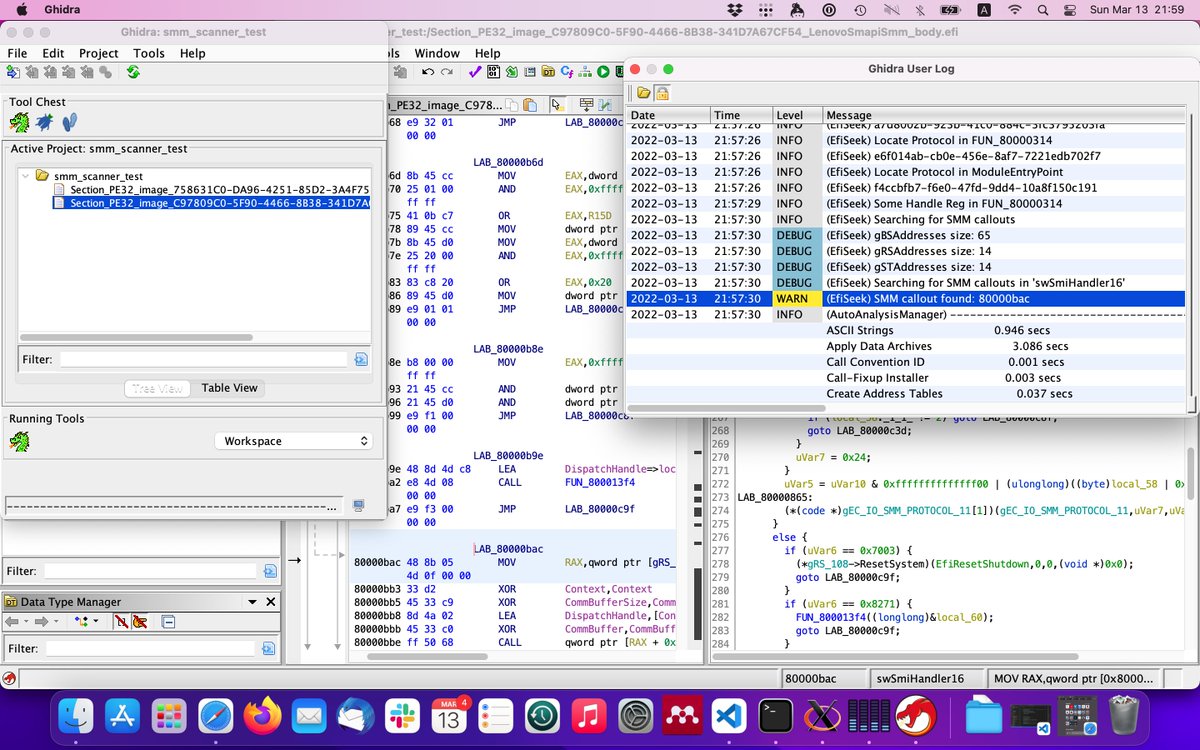
Task: Click the Wi-Fi icon in macOS menu bar
Action: 1014,9
